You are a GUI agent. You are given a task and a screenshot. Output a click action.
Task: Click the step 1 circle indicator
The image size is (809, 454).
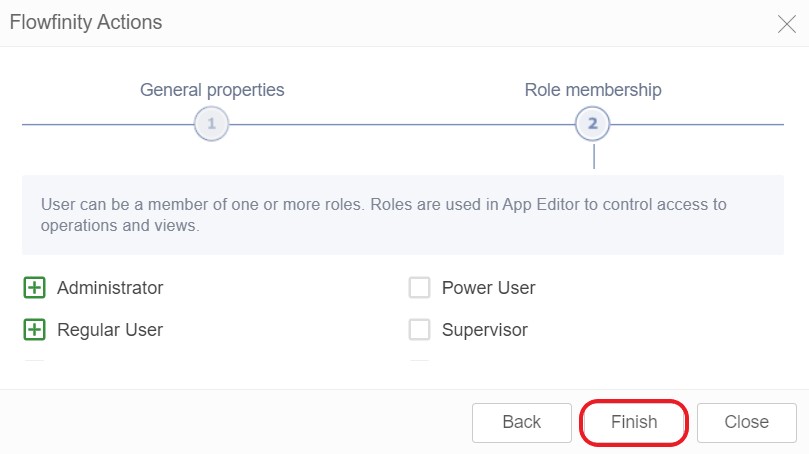211,124
